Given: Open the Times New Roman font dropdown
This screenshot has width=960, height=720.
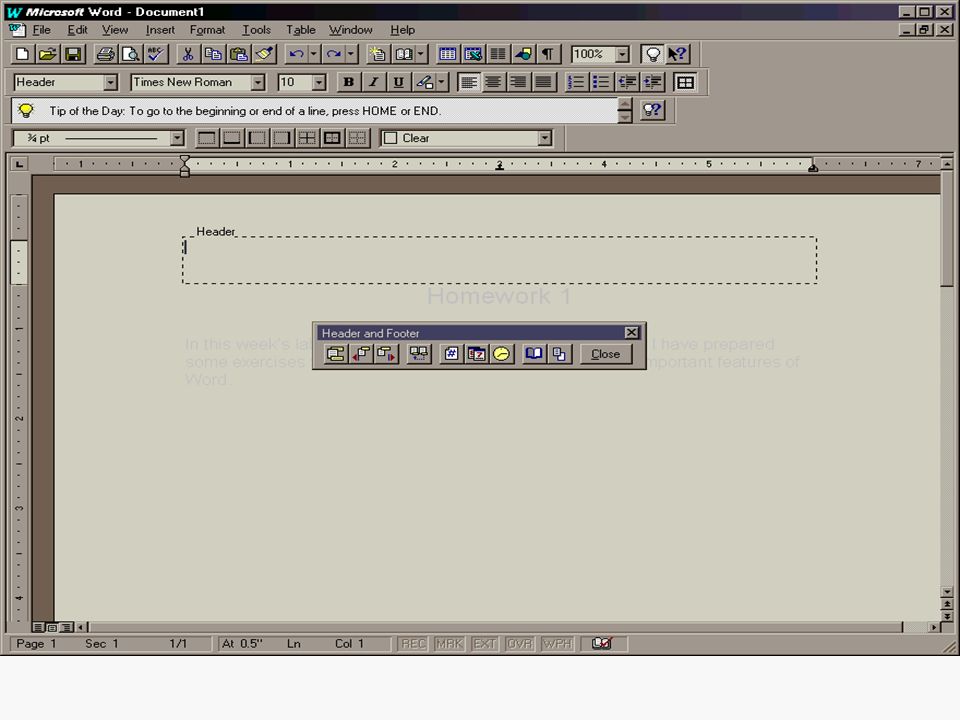Looking at the screenshot, I should (x=258, y=82).
